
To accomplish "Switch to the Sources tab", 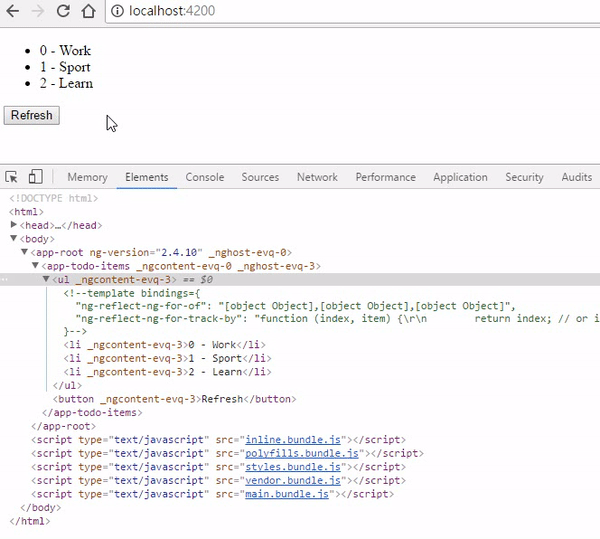I will pos(260,177).
